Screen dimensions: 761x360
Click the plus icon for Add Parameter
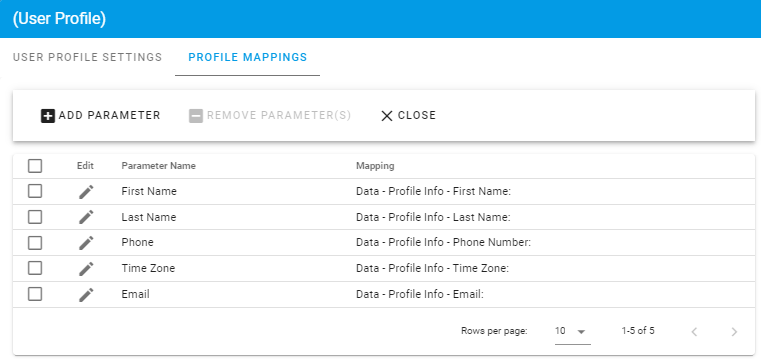pos(48,116)
